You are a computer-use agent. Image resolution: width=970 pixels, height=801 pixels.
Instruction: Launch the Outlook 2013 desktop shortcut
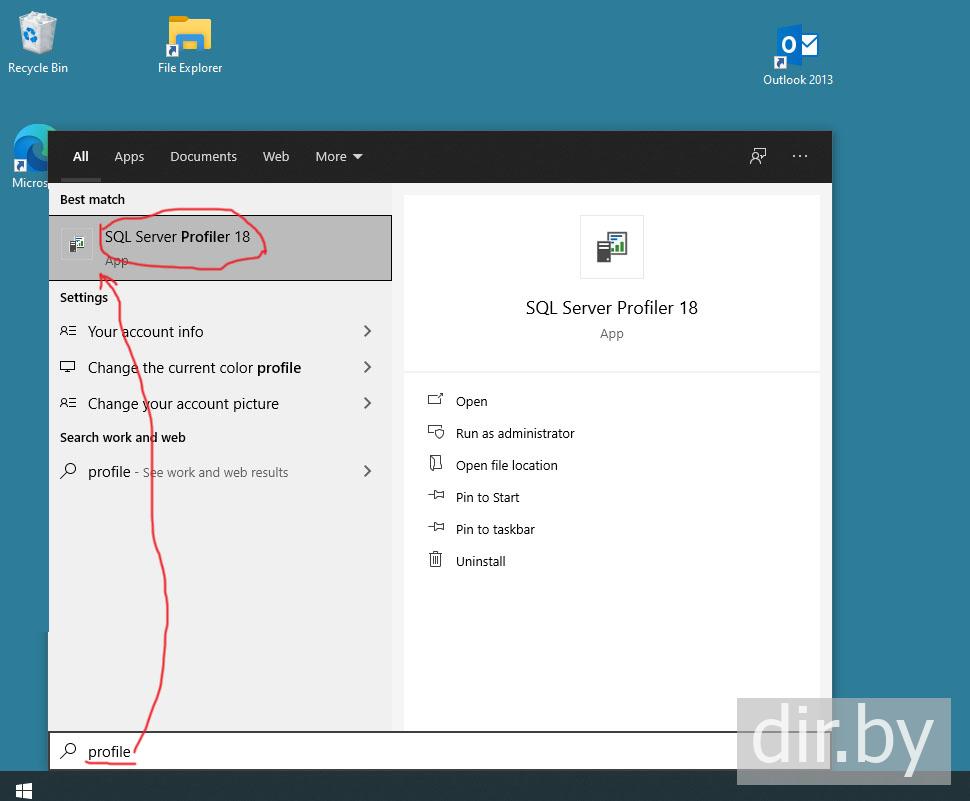click(797, 56)
